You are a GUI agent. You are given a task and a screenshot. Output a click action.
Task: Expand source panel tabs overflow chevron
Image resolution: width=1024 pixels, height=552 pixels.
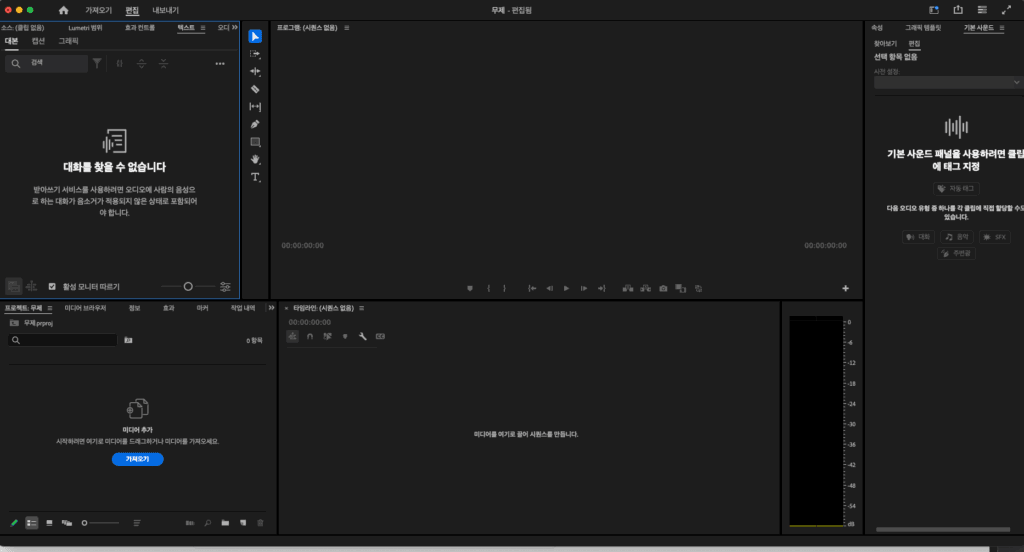(234, 27)
